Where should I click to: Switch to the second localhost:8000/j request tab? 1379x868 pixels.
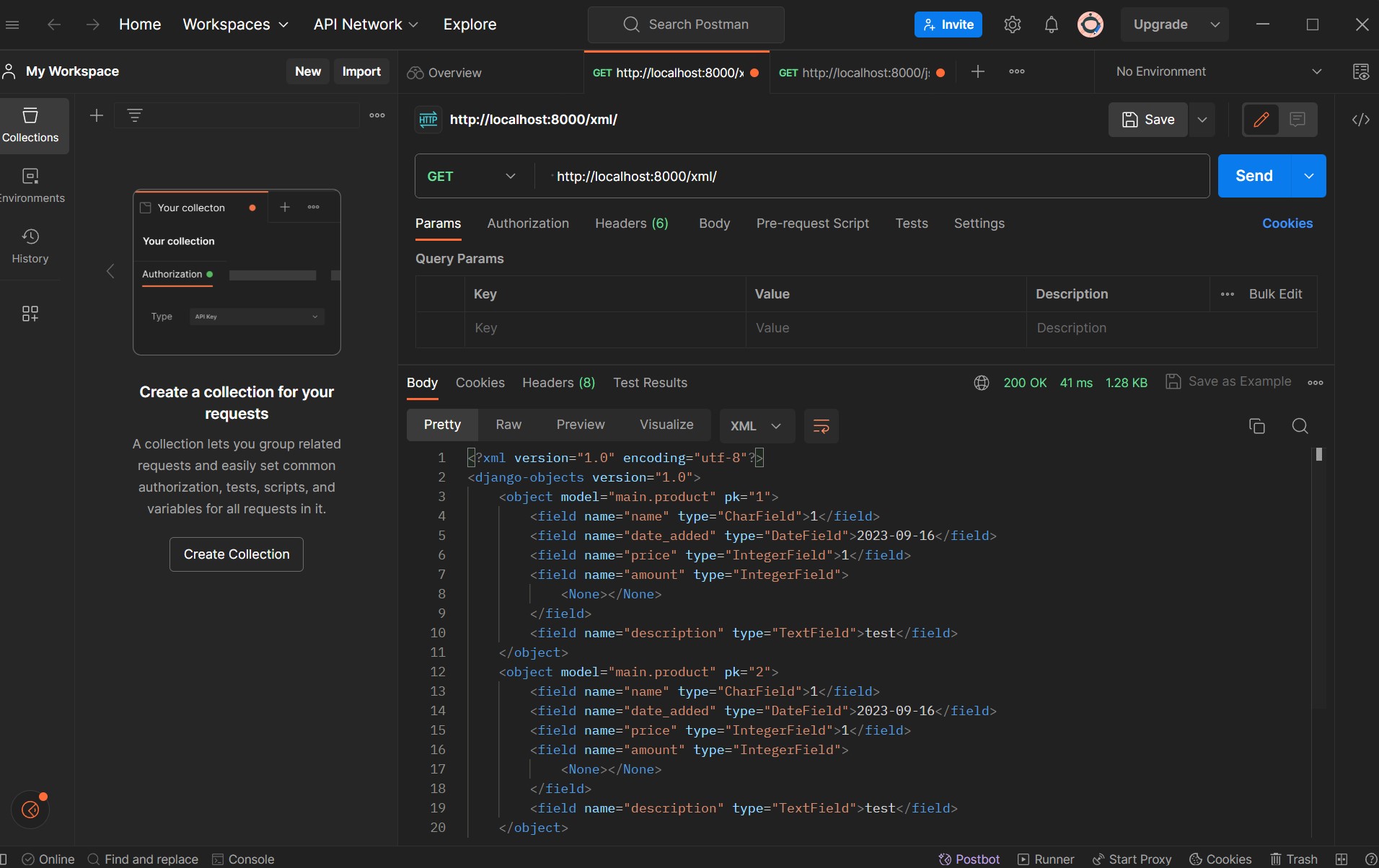point(863,73)
